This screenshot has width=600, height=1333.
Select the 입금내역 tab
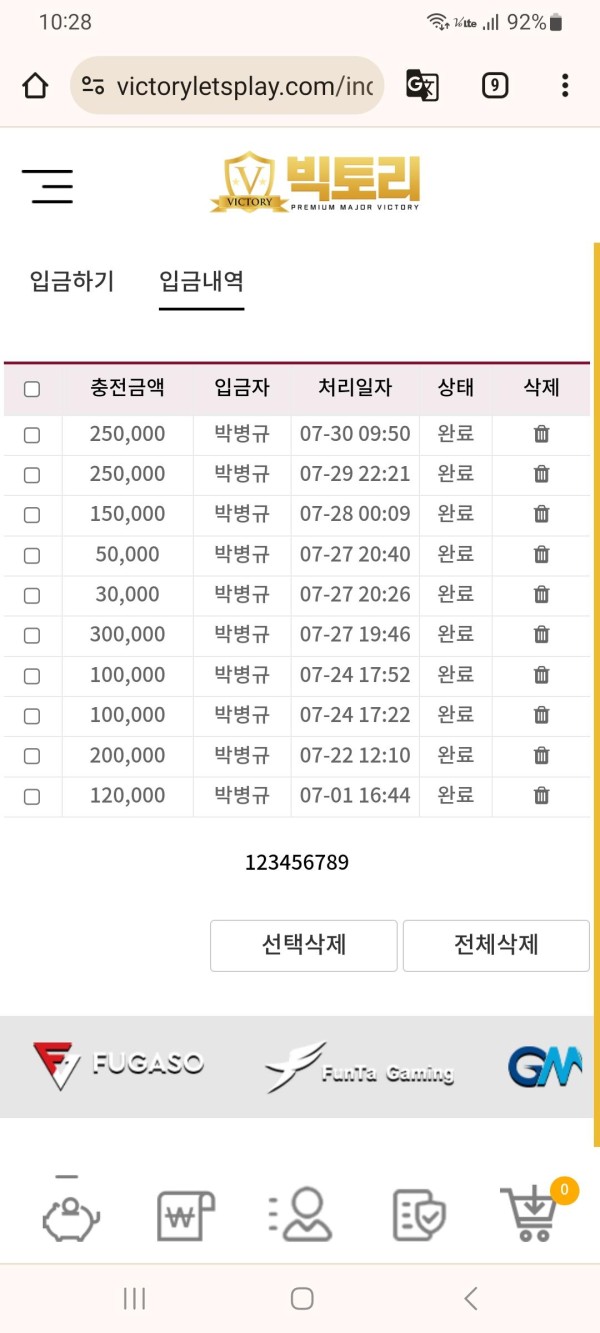(202, 281)
